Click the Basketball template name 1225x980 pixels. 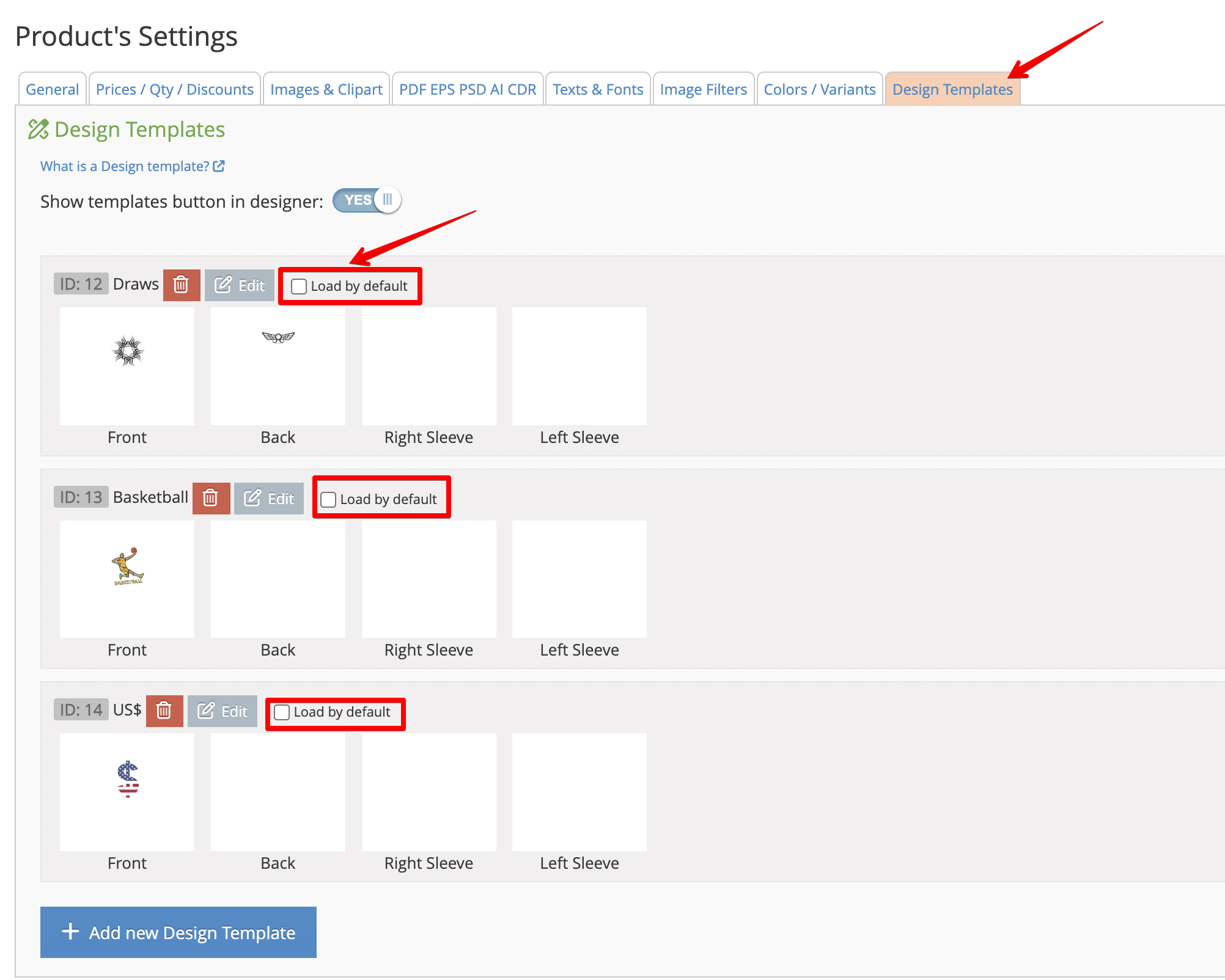coord(150,497)
